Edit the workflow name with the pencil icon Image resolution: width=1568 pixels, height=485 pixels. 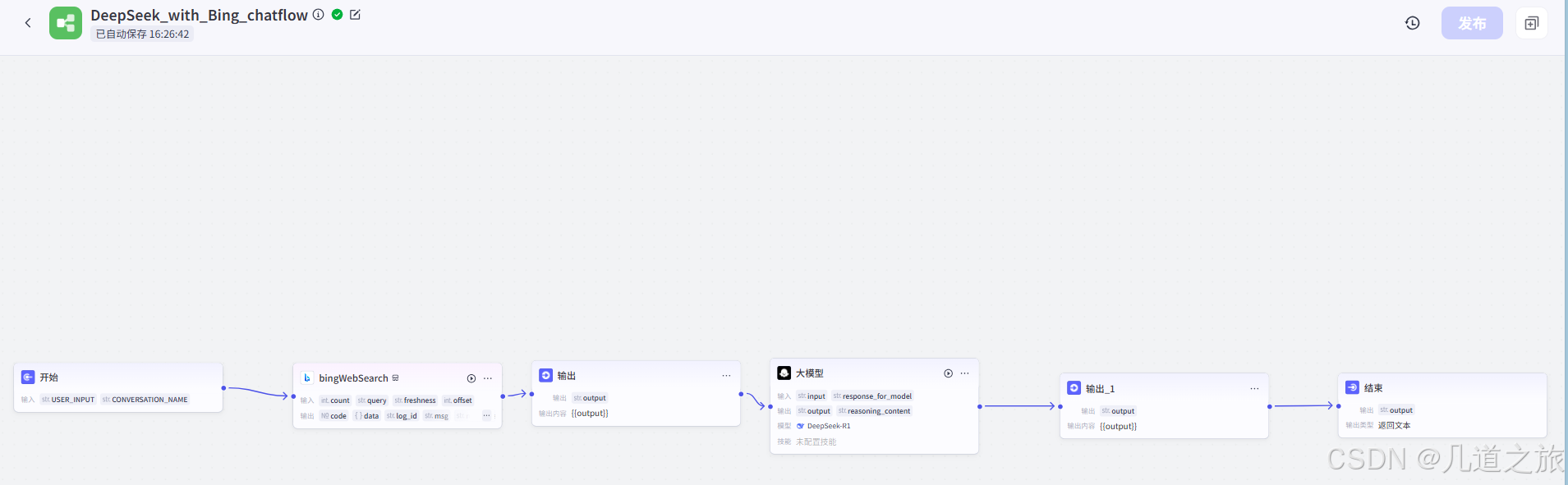(x=356, y=15)
